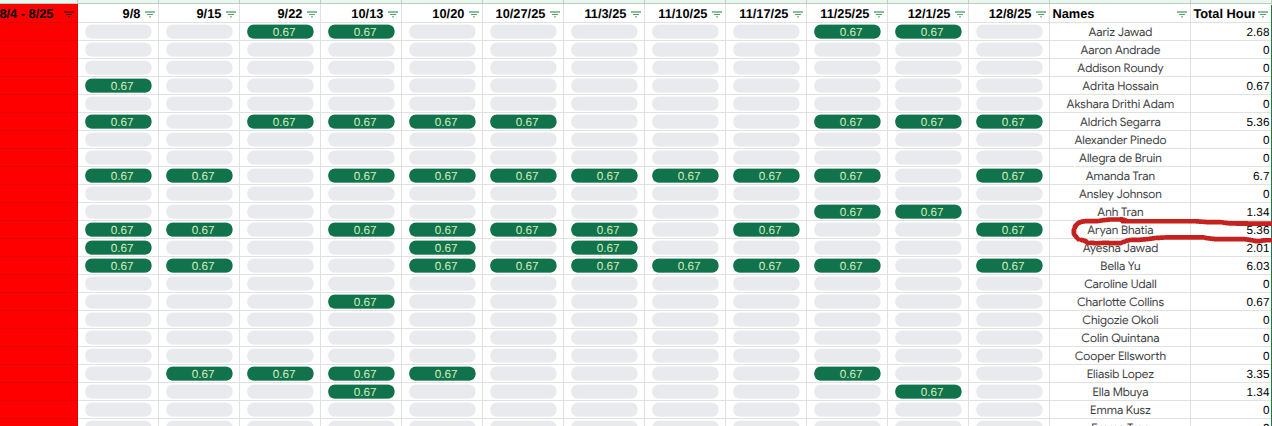This screenshot has height=426, width=1272.
Task: Select the Chigozie Okoli name cell
Action: click(1120, 320)
